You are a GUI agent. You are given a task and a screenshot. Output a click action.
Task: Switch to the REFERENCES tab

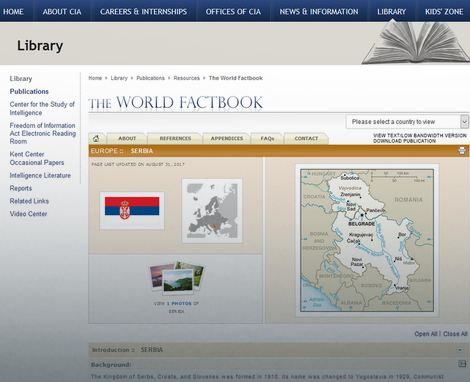tap(175, 138)
